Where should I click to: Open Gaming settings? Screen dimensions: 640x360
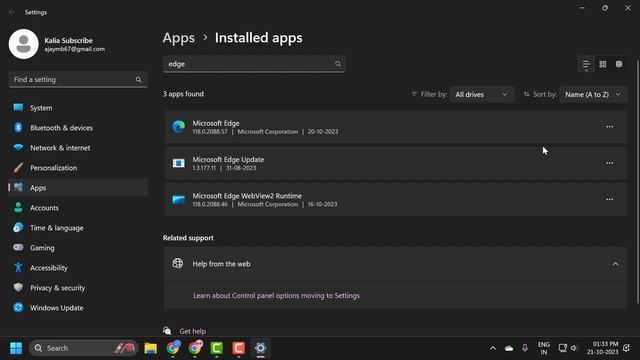point(78,248)
